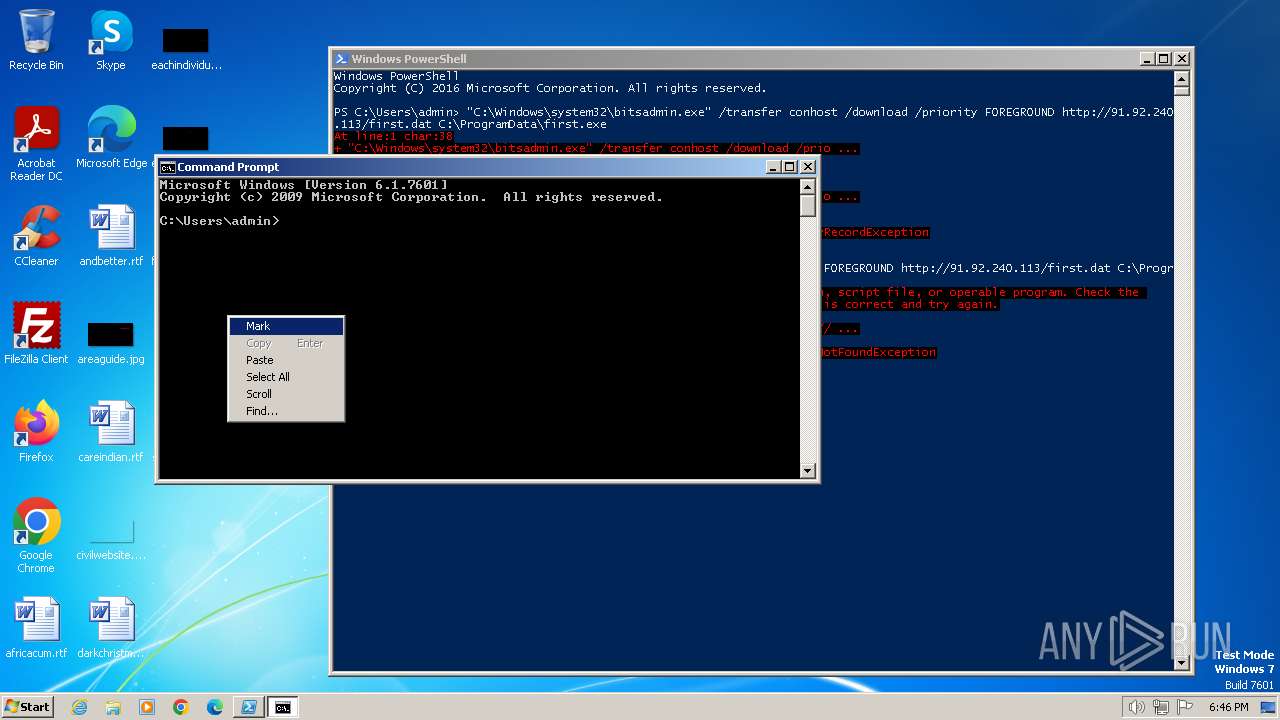Viewport: 1280px width, 720px height.
Task: Launch Firefox from desktop
Action: (36, 432)
